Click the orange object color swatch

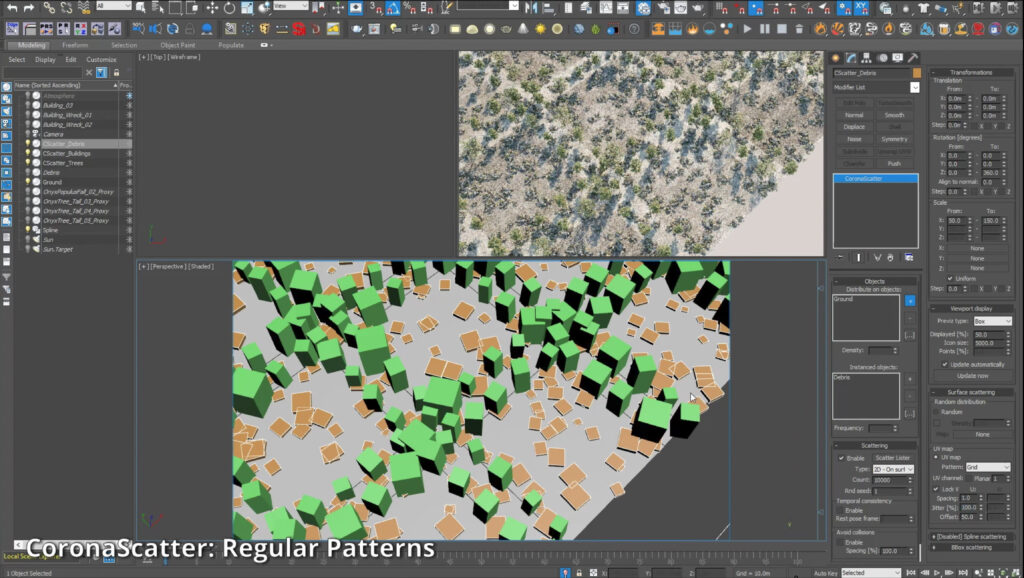(917, 73)
